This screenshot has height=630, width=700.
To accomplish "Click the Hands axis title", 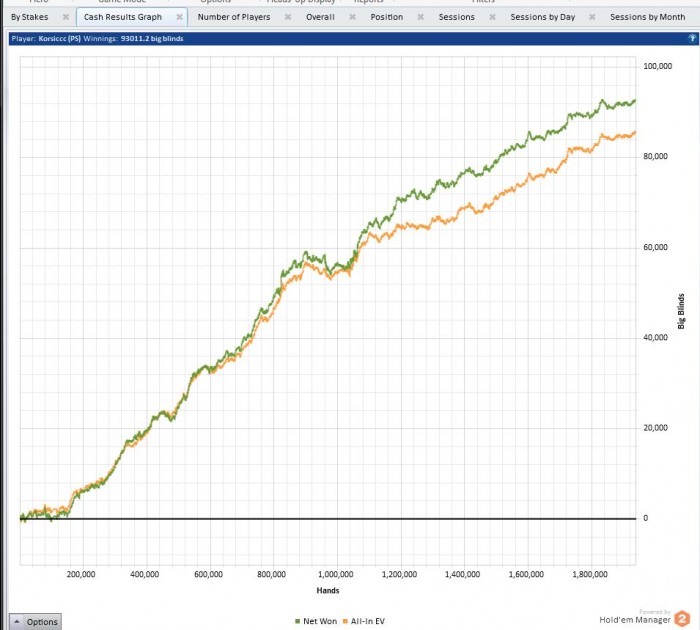I will coord(328,590).
